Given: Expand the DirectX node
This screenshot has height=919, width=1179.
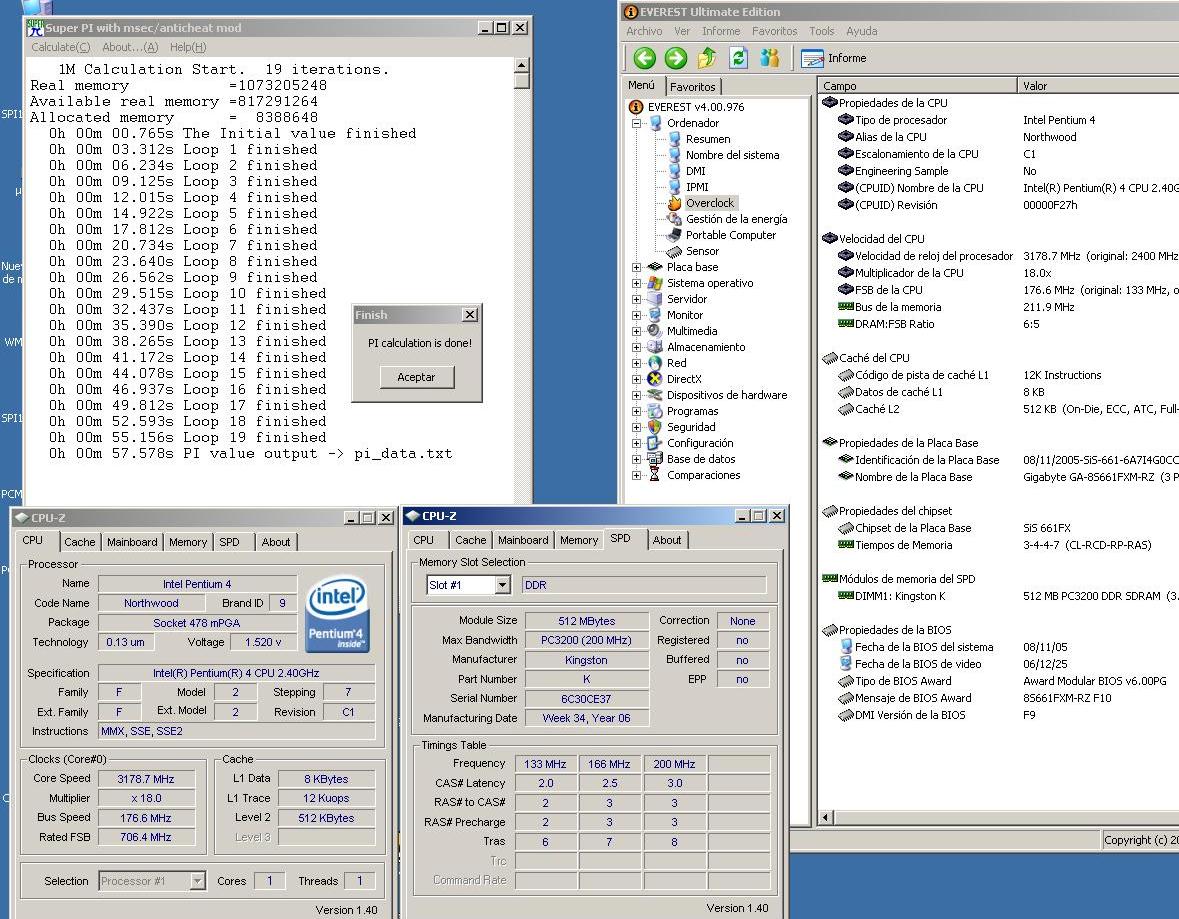Looking at the screenshot, I should [636, 379].
